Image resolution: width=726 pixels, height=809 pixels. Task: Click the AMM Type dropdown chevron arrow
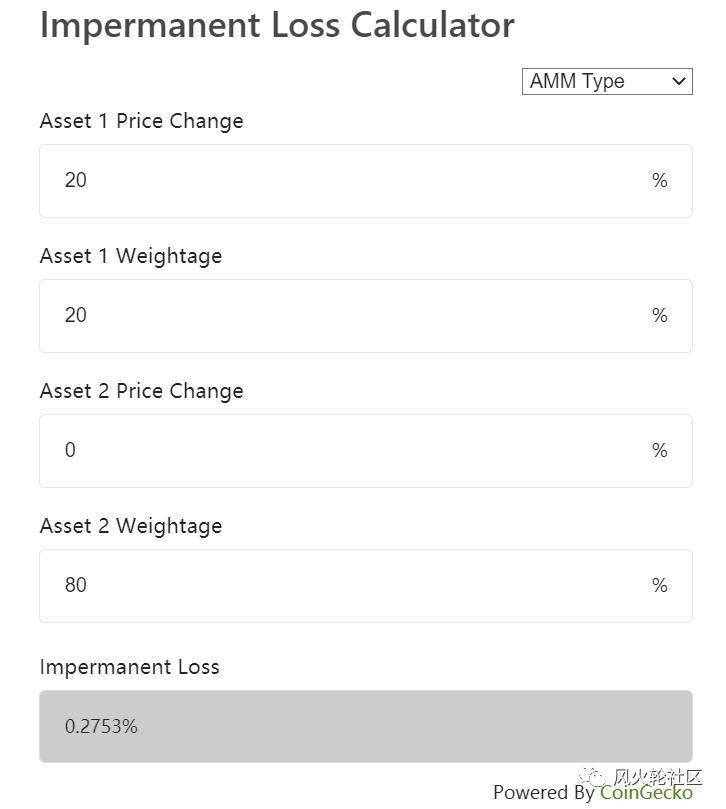click(679, 82)
